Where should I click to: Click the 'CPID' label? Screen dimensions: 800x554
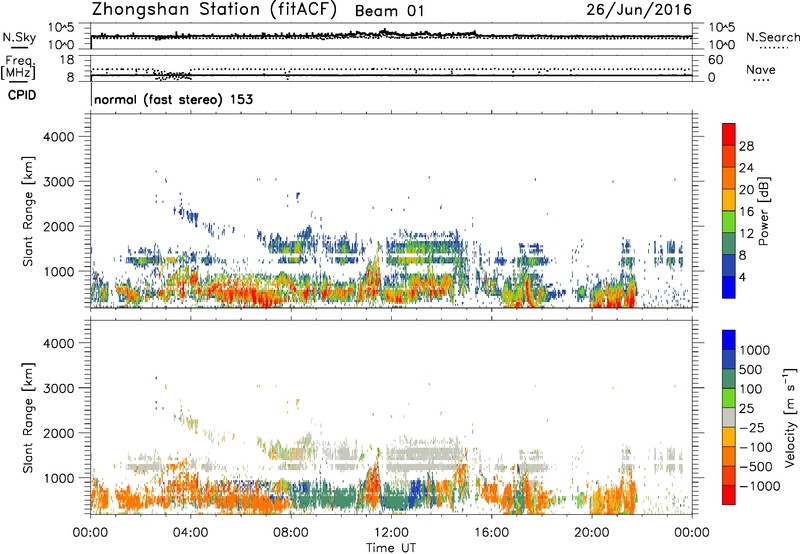pyautogui.click(x=22, y=95)
